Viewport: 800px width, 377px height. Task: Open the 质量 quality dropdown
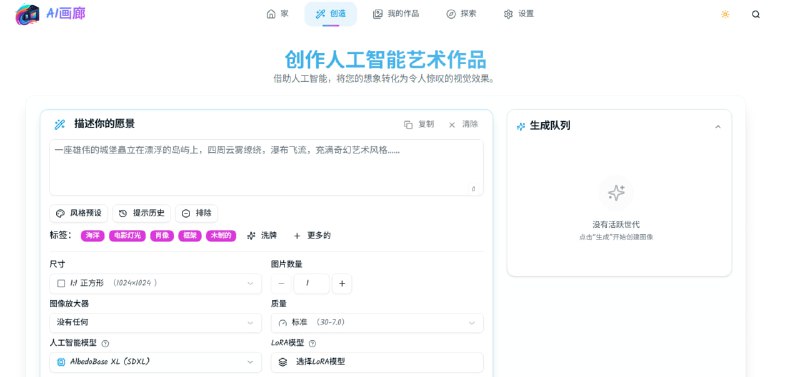(377, 322)
